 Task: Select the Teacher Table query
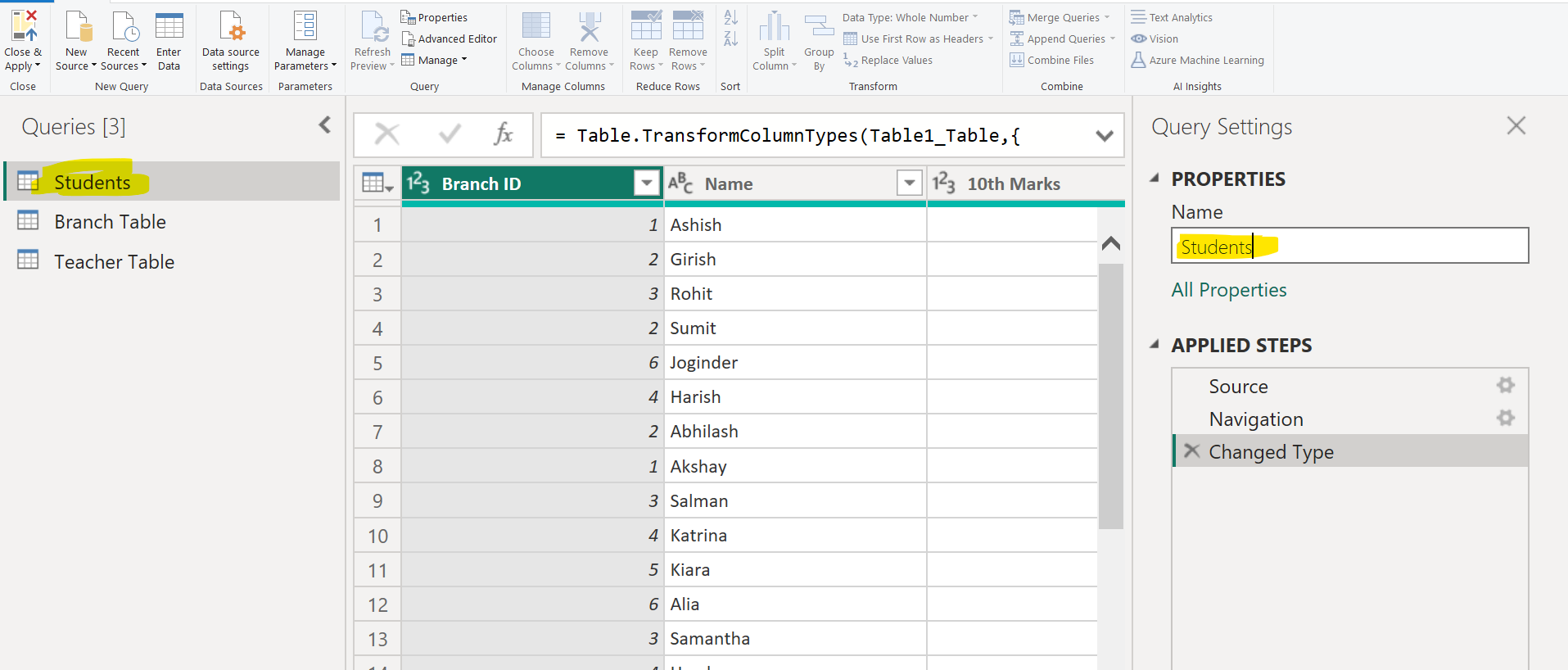pos(114,262)
